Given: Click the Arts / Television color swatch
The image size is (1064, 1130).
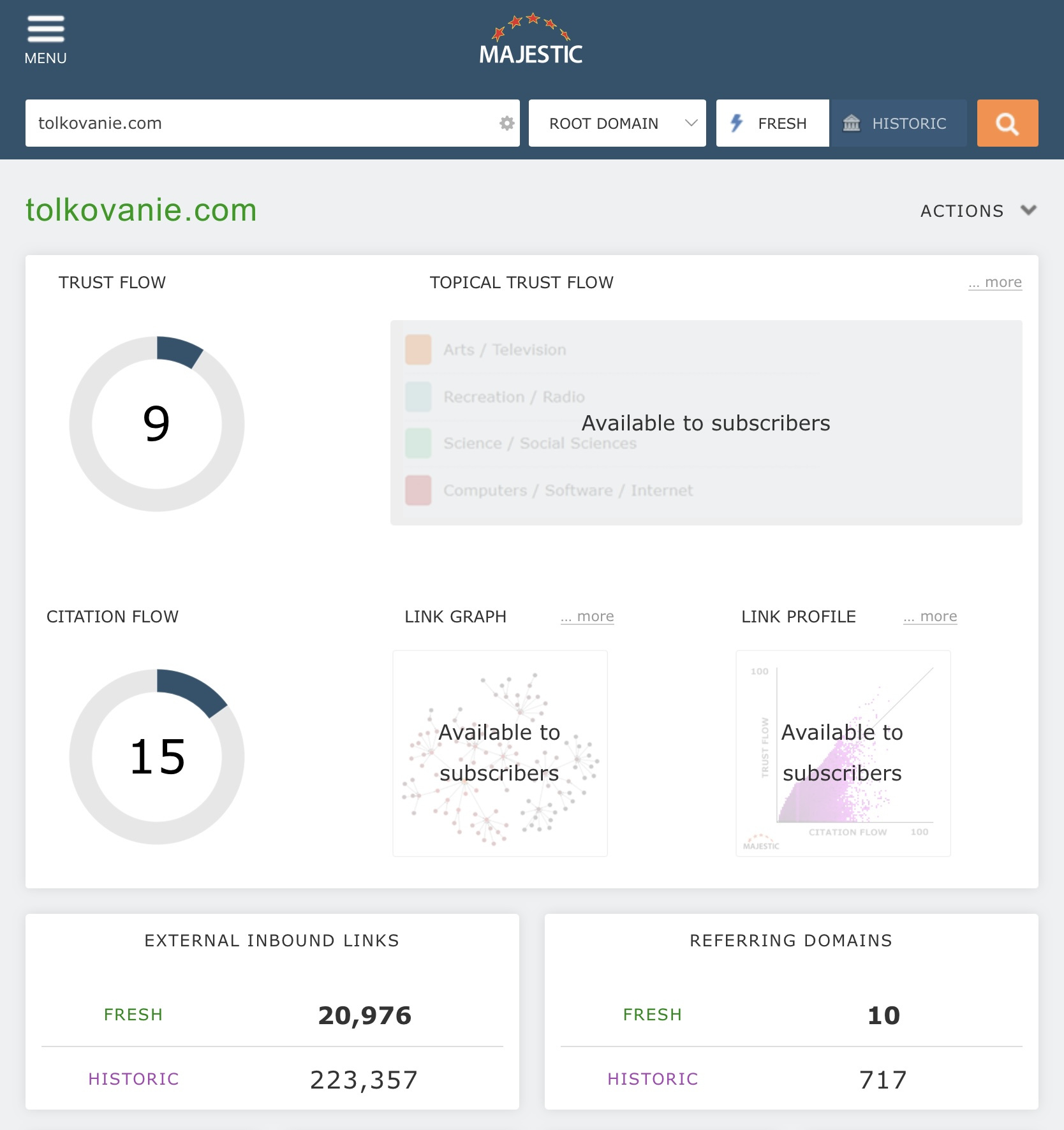Looking at the screenshot, I should tap(418, 349).
